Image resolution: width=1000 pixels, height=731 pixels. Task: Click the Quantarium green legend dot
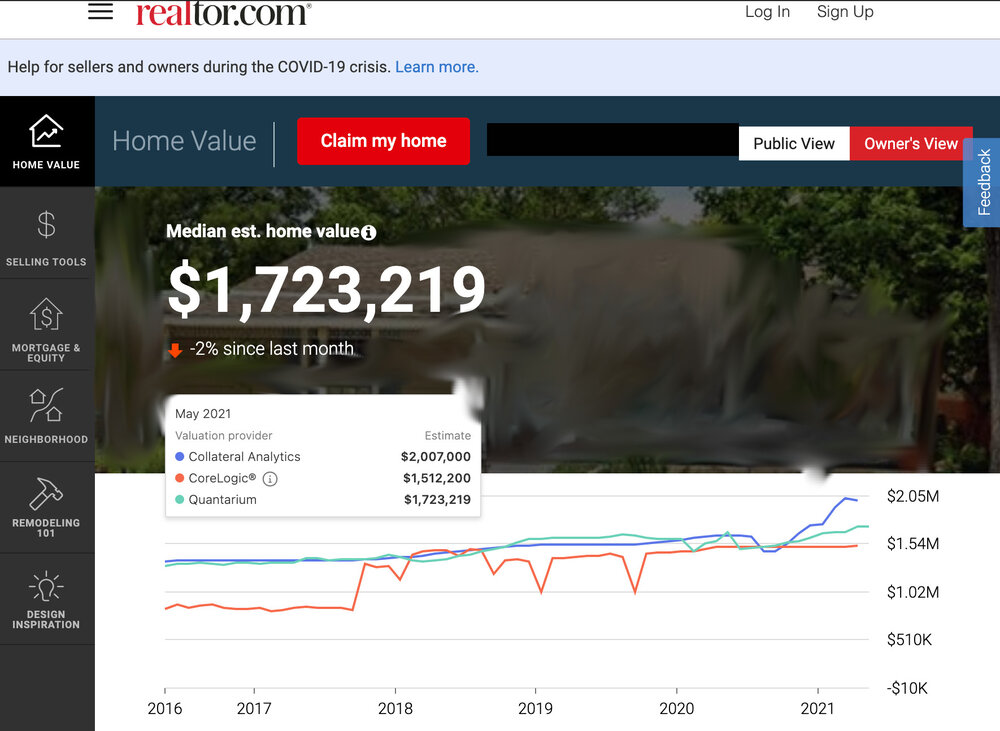tap(180, 500)
